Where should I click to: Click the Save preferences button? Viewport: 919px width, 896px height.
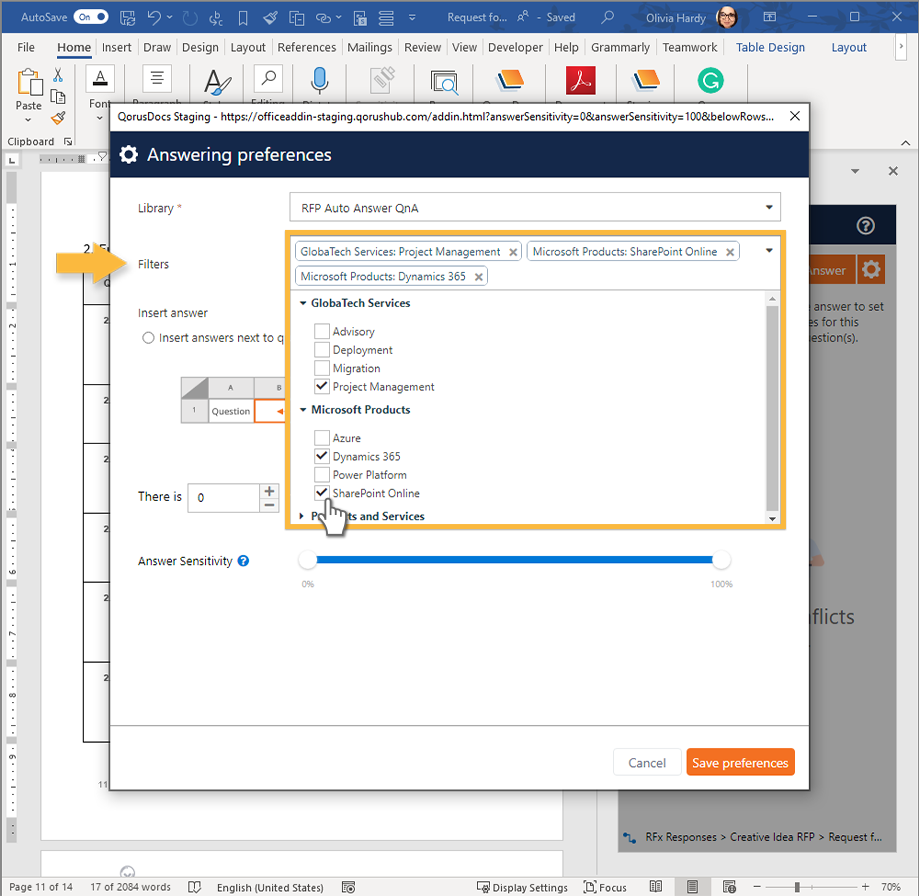pos(740,762)
